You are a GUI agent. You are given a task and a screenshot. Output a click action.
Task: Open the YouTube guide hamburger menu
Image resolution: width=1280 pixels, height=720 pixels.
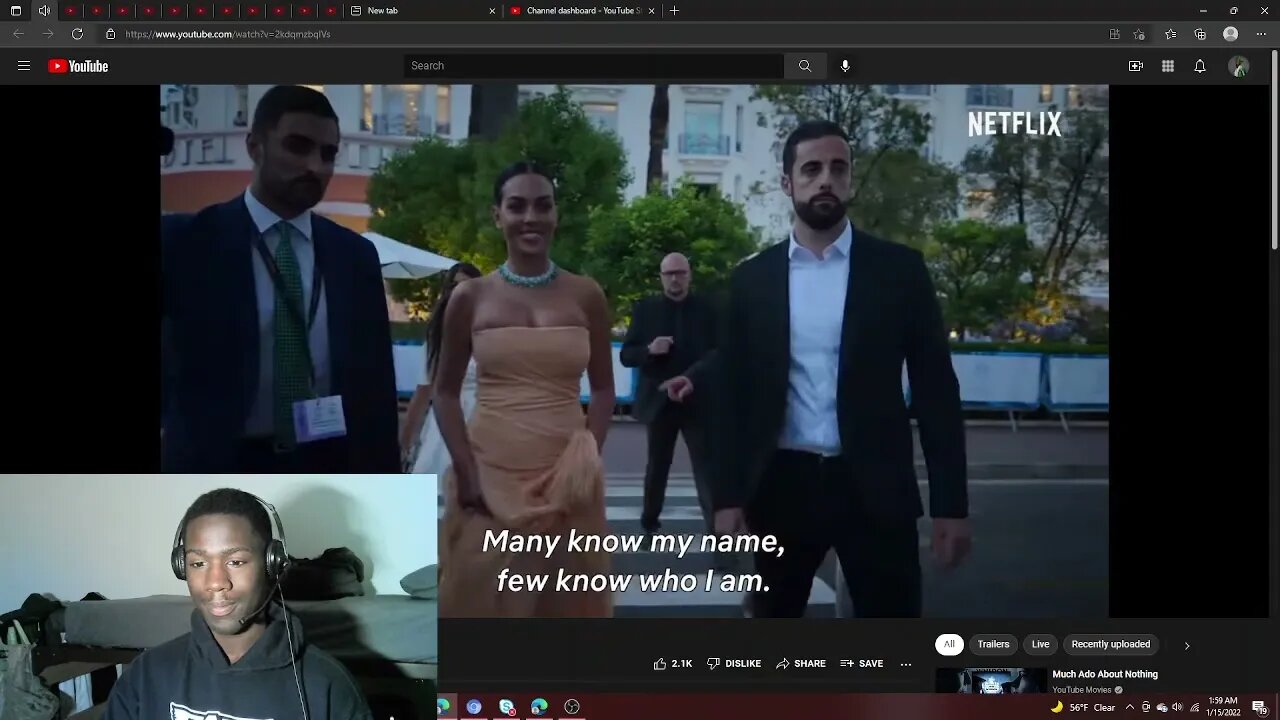pos(24,66)
